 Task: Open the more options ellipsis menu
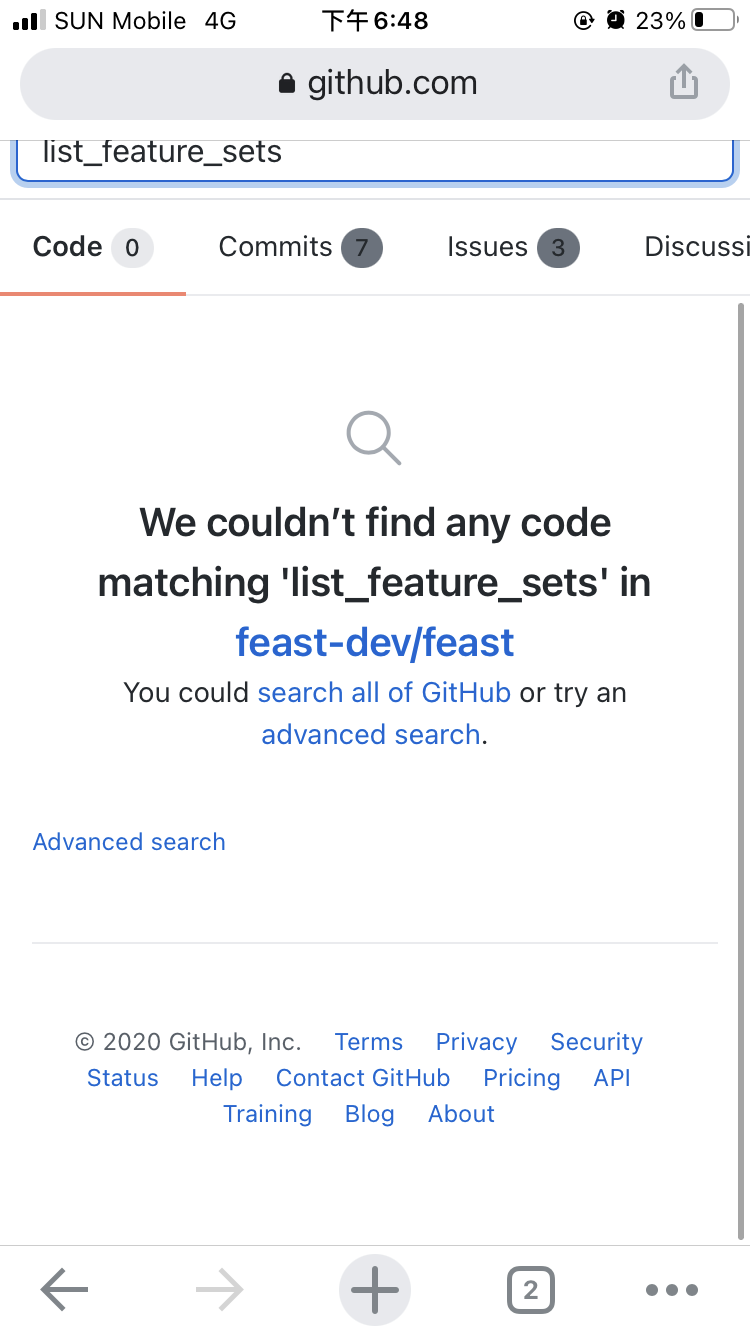click(x=672, y=1289)
